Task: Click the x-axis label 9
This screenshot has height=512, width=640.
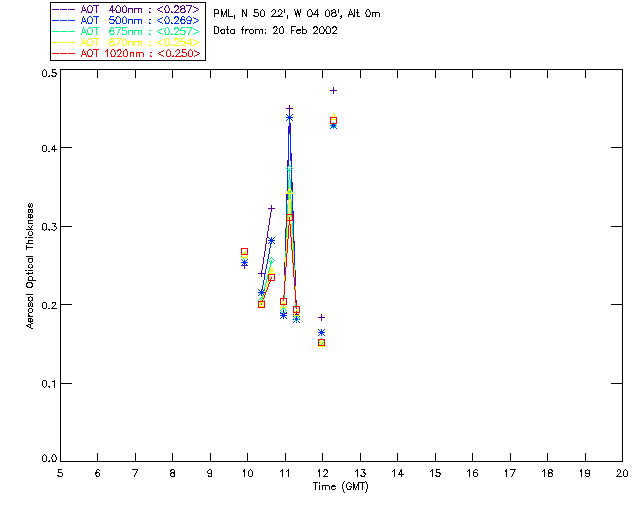Action: point(210,473)
